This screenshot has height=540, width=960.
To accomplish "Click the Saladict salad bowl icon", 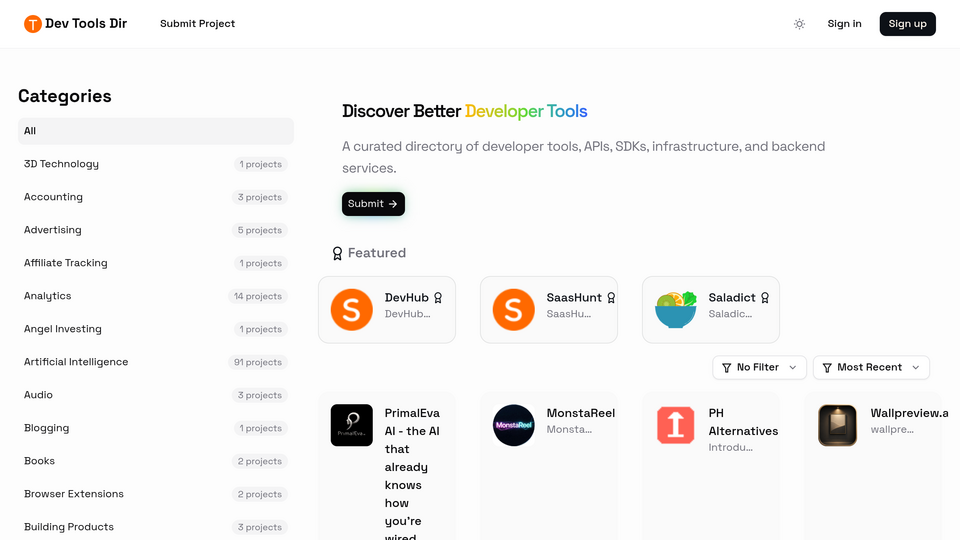I will pos(675,310).
